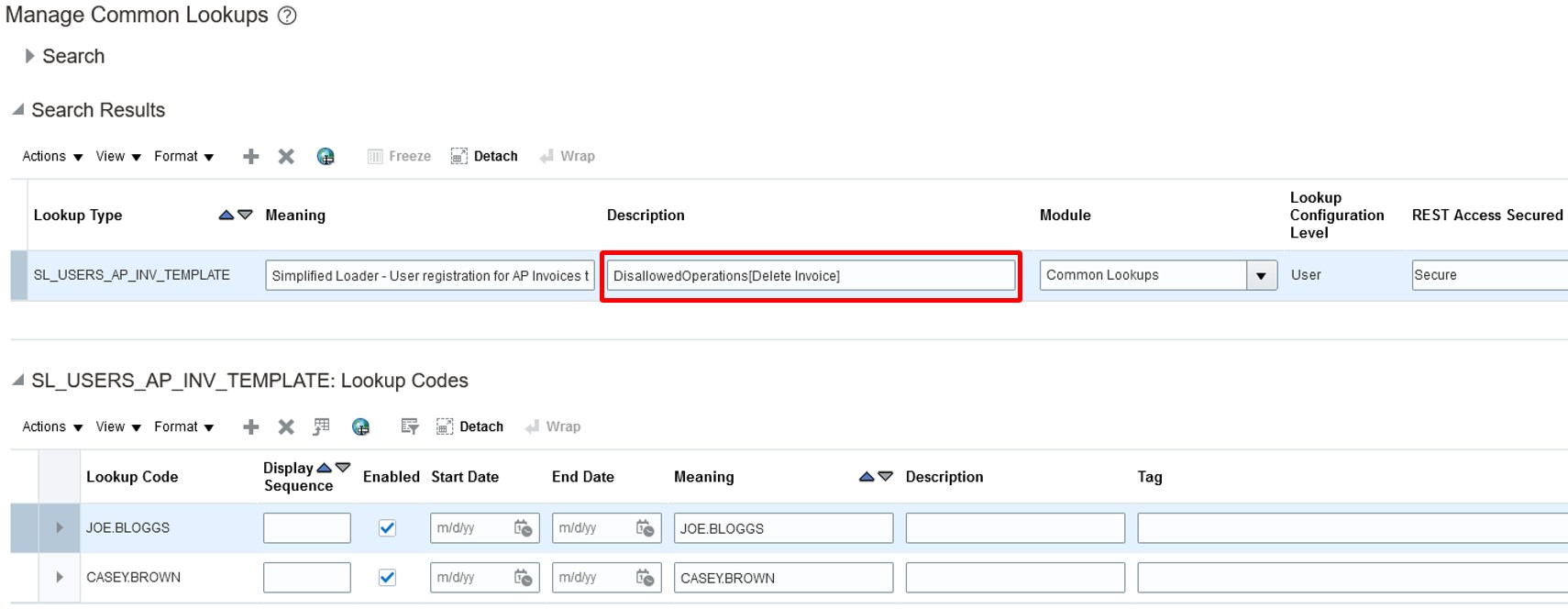Click Freeze button in Search Results toolbar
The width and height of the screenshot is (1568, 609).
click(x=399, y=156)
